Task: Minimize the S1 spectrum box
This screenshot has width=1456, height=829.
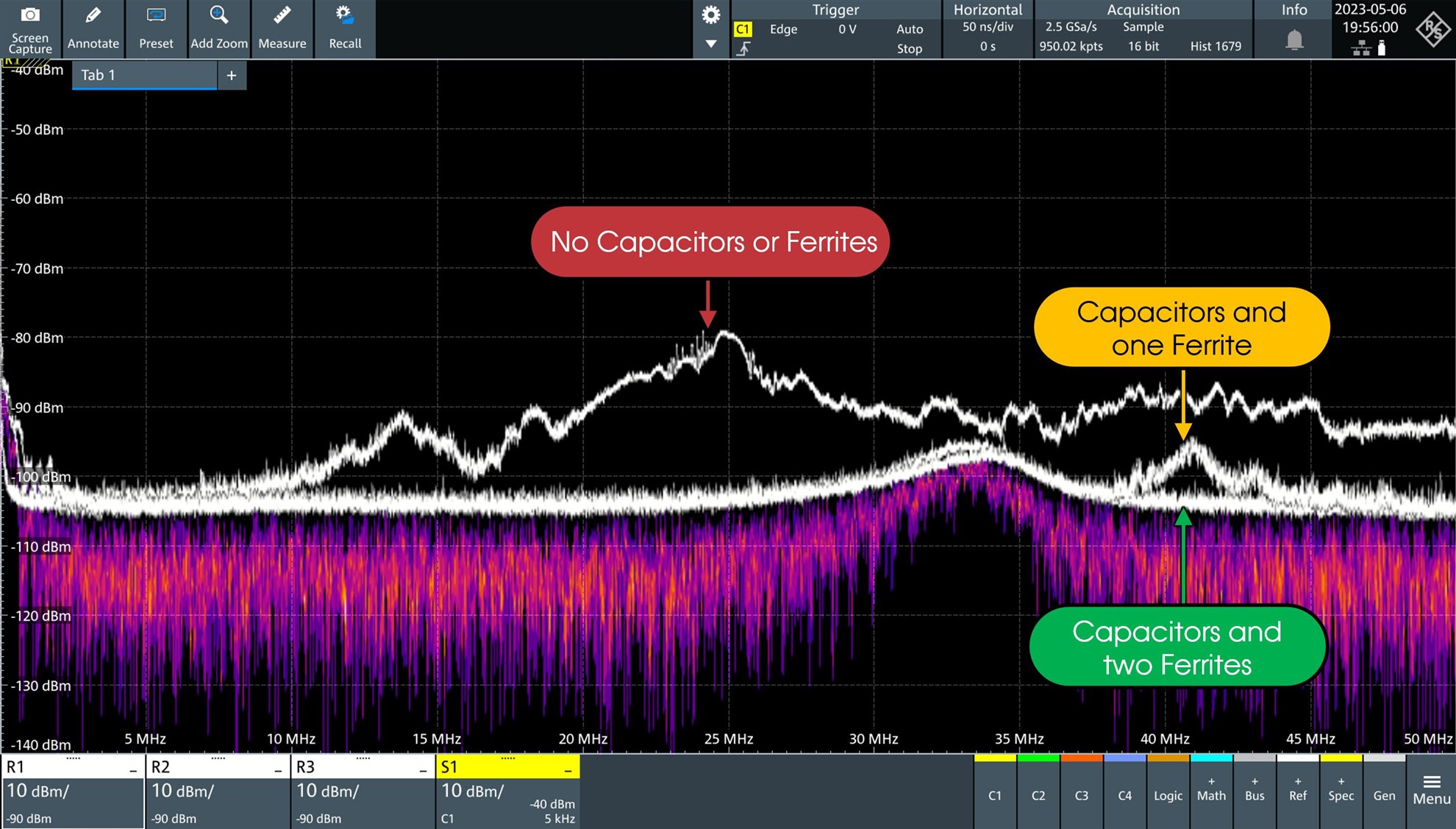Action: tap(568, 769)
